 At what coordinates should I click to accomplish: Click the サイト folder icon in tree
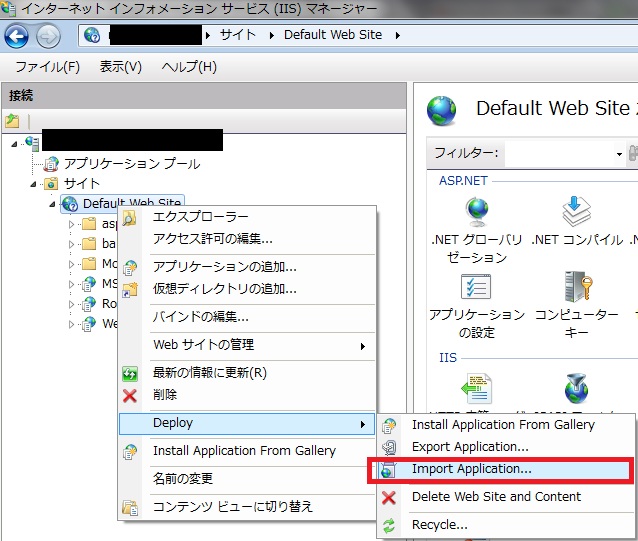[x=51, y=183]
